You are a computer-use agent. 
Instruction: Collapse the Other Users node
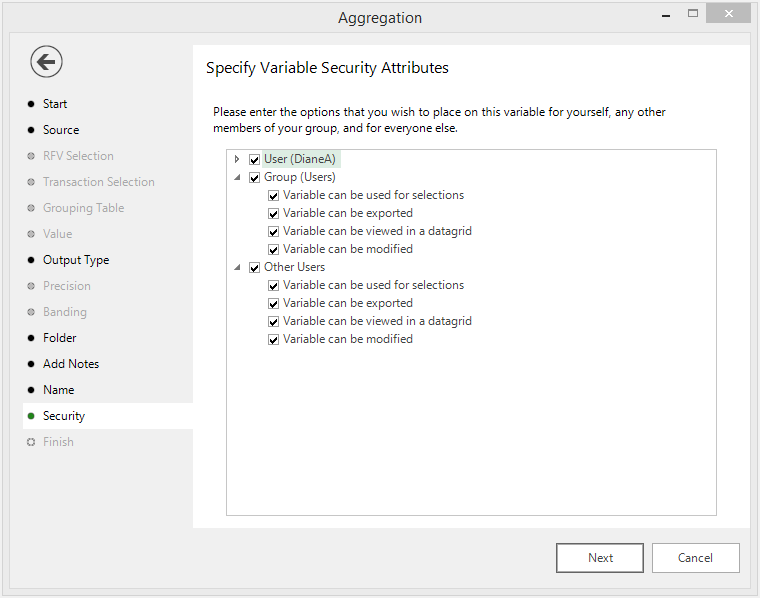click(237, 267)
